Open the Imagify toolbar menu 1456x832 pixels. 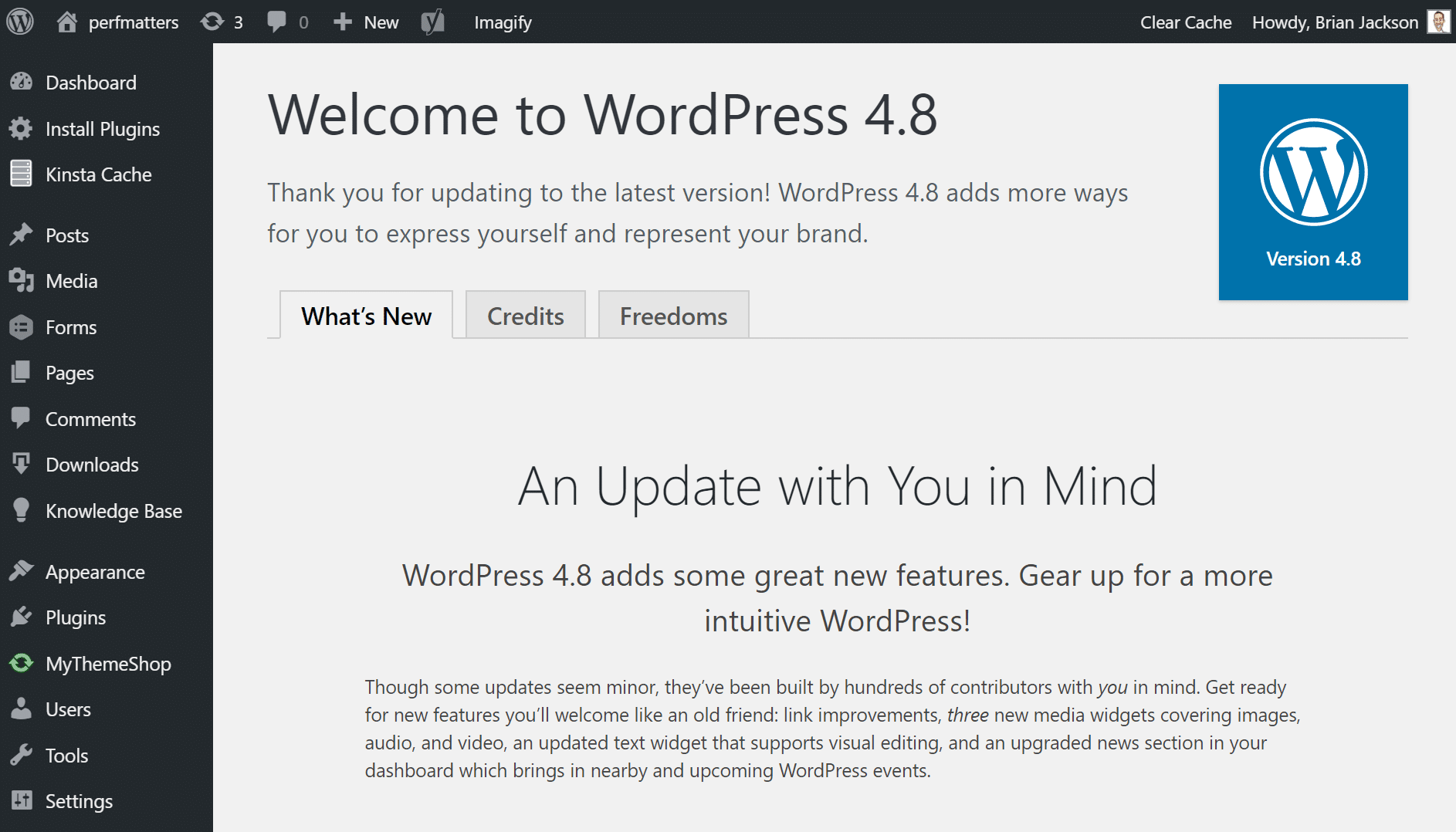pos(503,22)
